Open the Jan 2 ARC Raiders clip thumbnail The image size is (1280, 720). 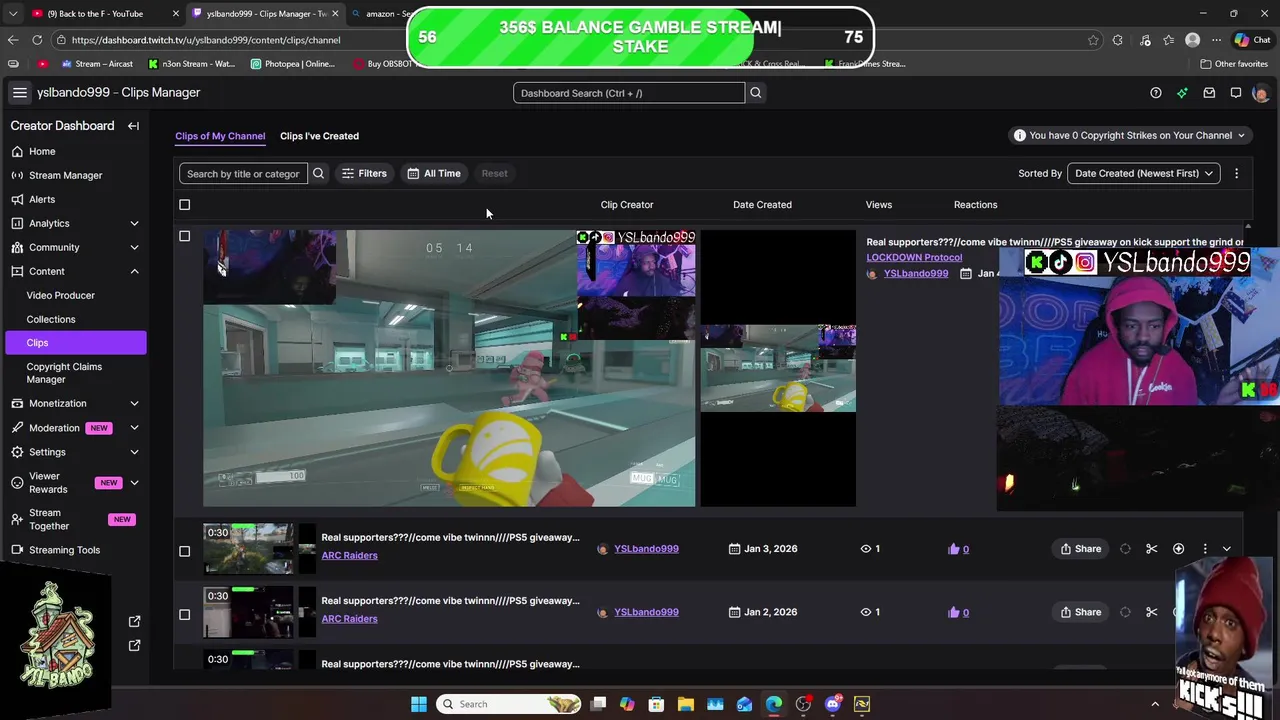248,612
